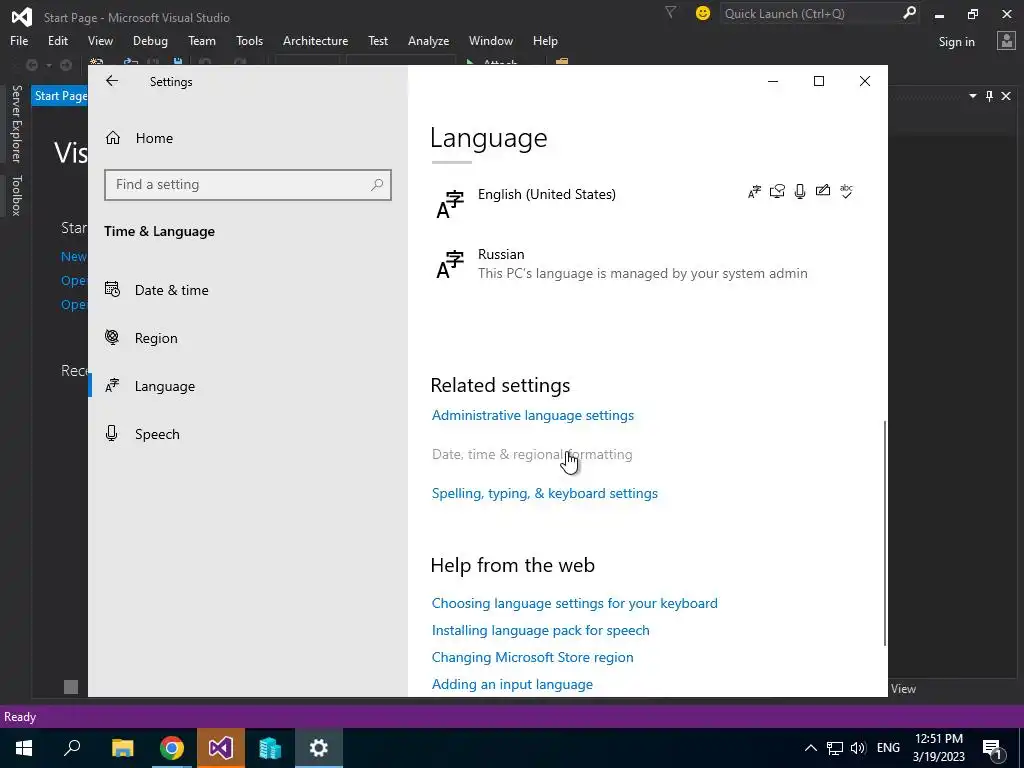Click the speech recognition microphone icon for English

(800, 191)
